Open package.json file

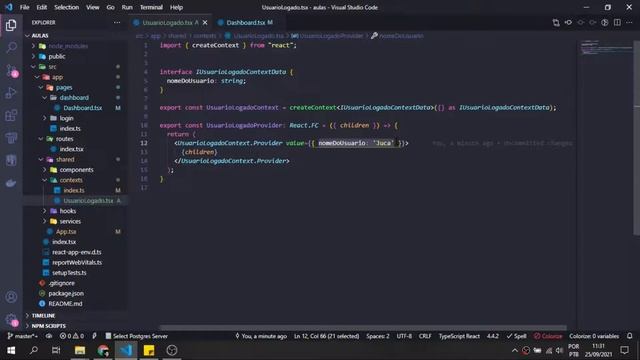click(x=66, y=293)
